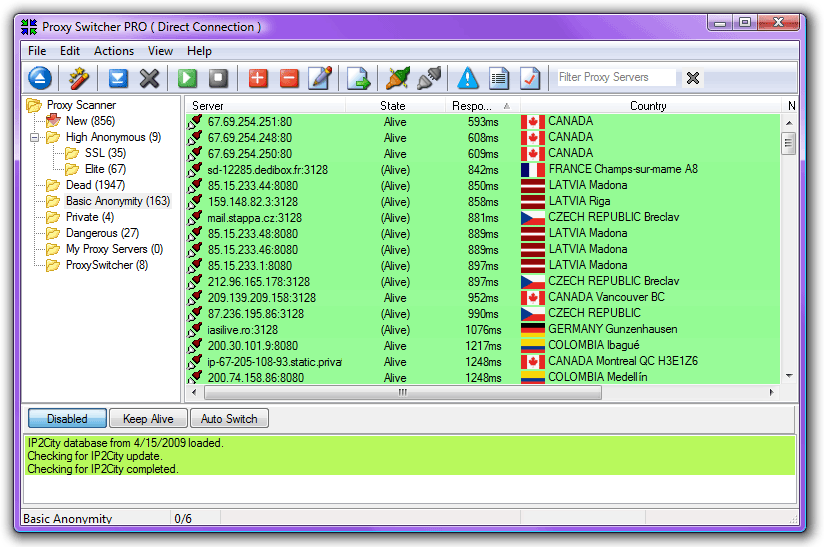Select the New (856) folder
This screenshot has width=824, height=547.
tap(90, 121)
